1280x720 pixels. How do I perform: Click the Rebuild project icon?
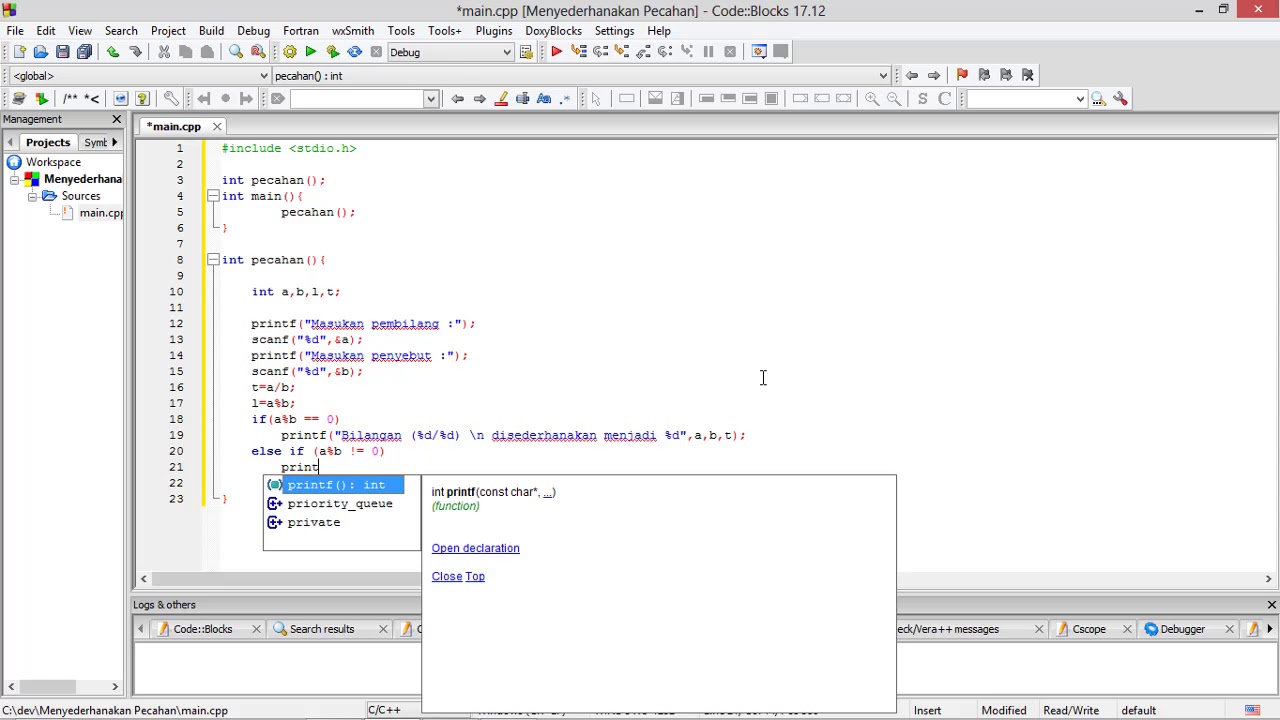point(355,52)
